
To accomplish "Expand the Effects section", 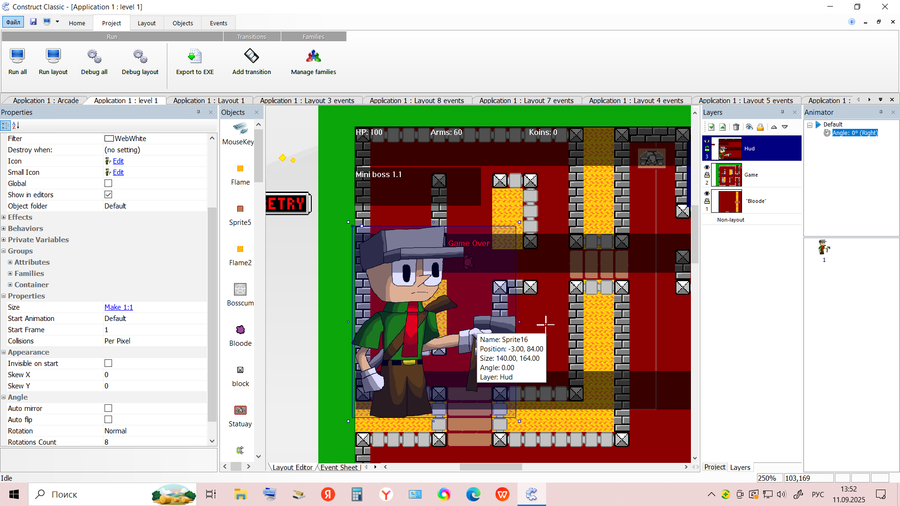I will pyautogui.click(x=3, y=217).
